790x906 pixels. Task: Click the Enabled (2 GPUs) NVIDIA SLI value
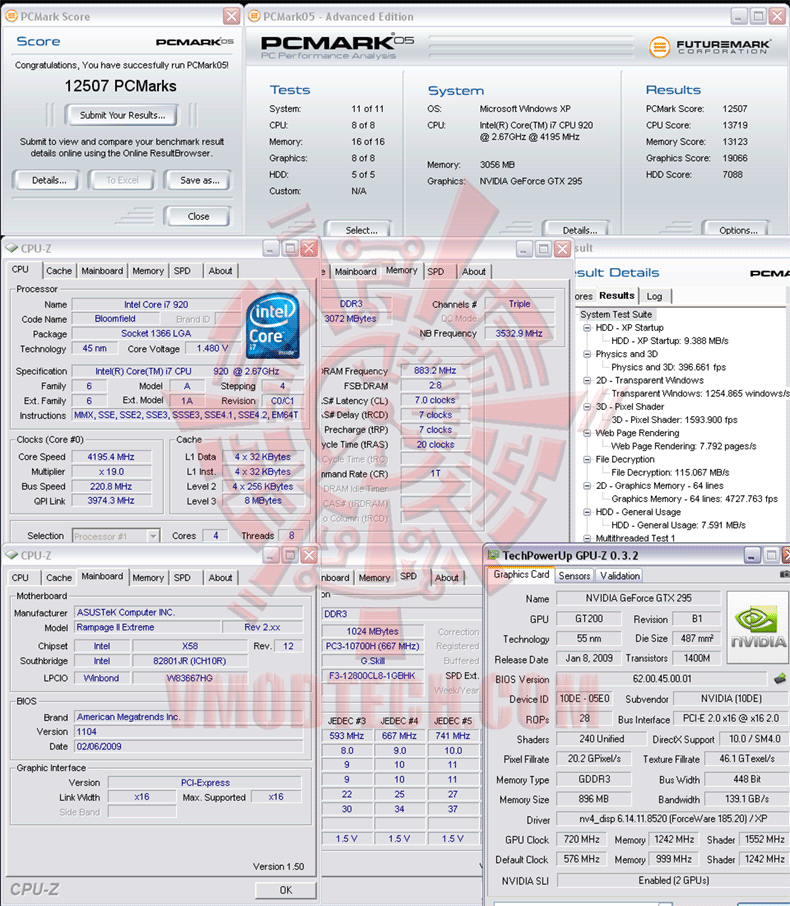[x=673, y=880]
